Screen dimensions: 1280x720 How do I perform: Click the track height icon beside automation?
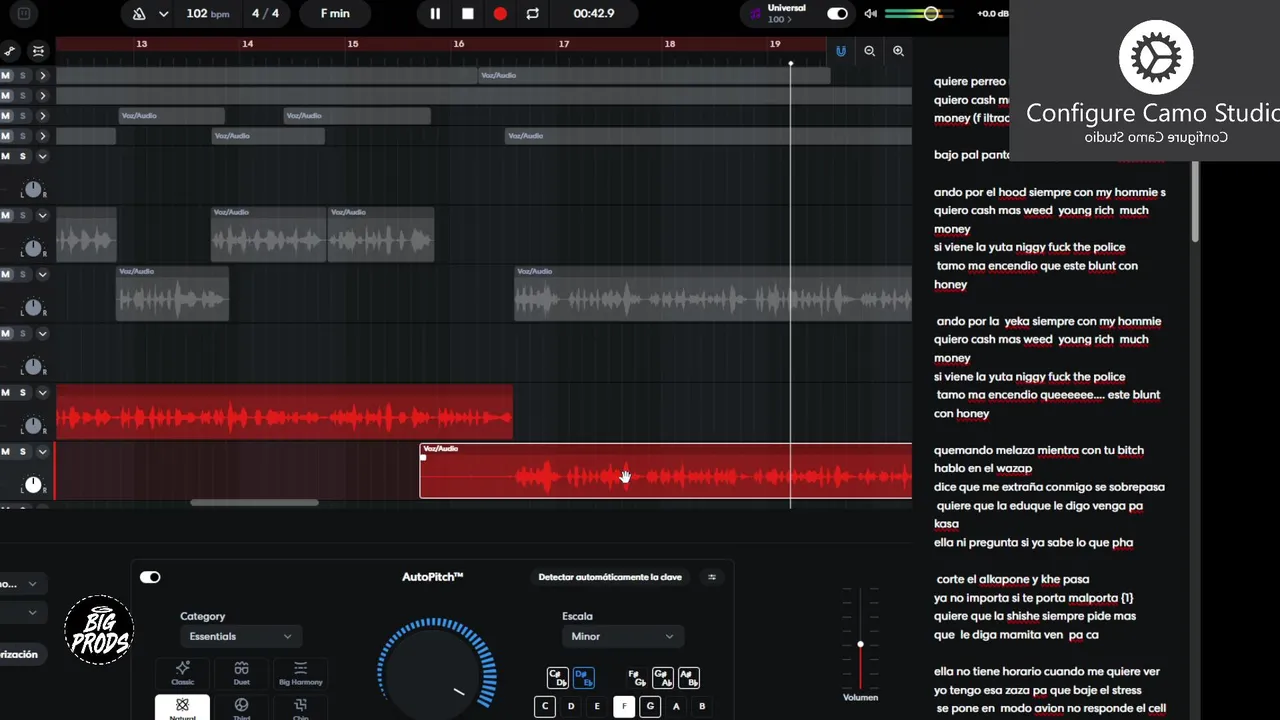click(38, 51)
